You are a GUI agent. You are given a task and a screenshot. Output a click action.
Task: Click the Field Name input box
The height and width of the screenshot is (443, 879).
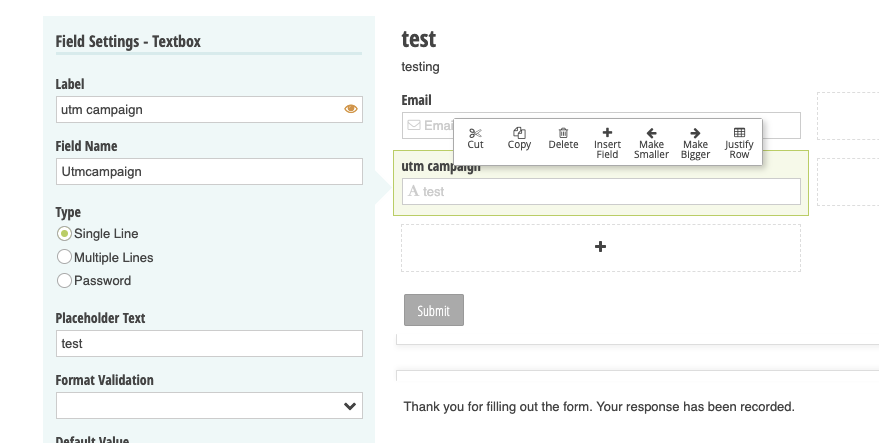(208, 172)
